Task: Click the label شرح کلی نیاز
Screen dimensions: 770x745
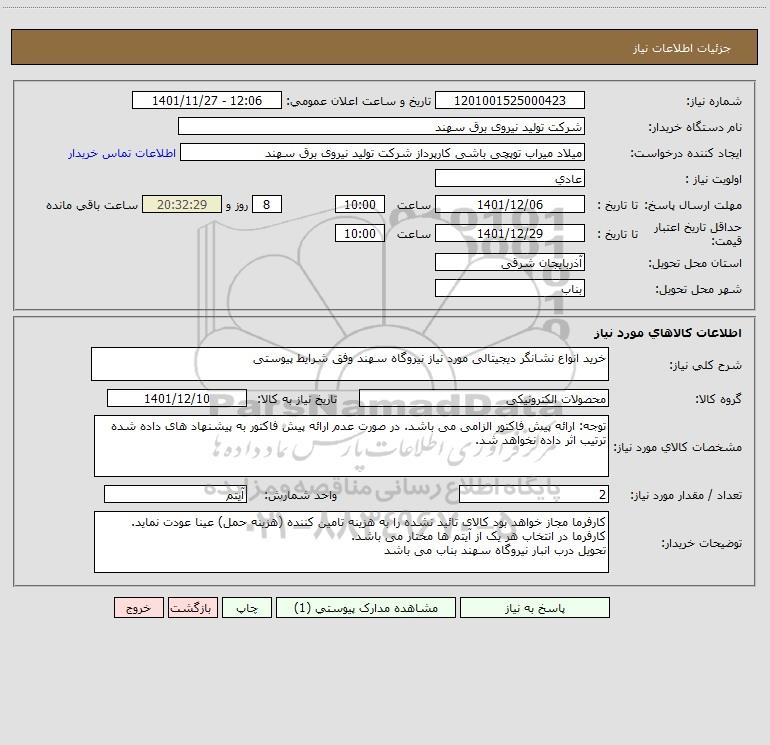Action: 706,365
